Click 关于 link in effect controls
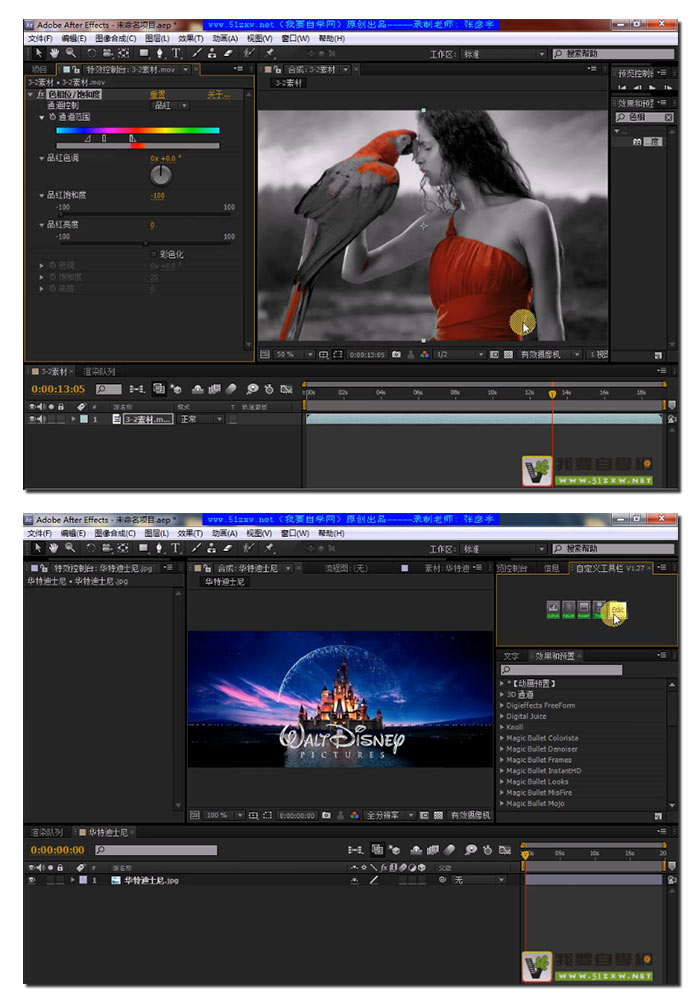This screenshot has height=998, width=700. click(218, 94)
